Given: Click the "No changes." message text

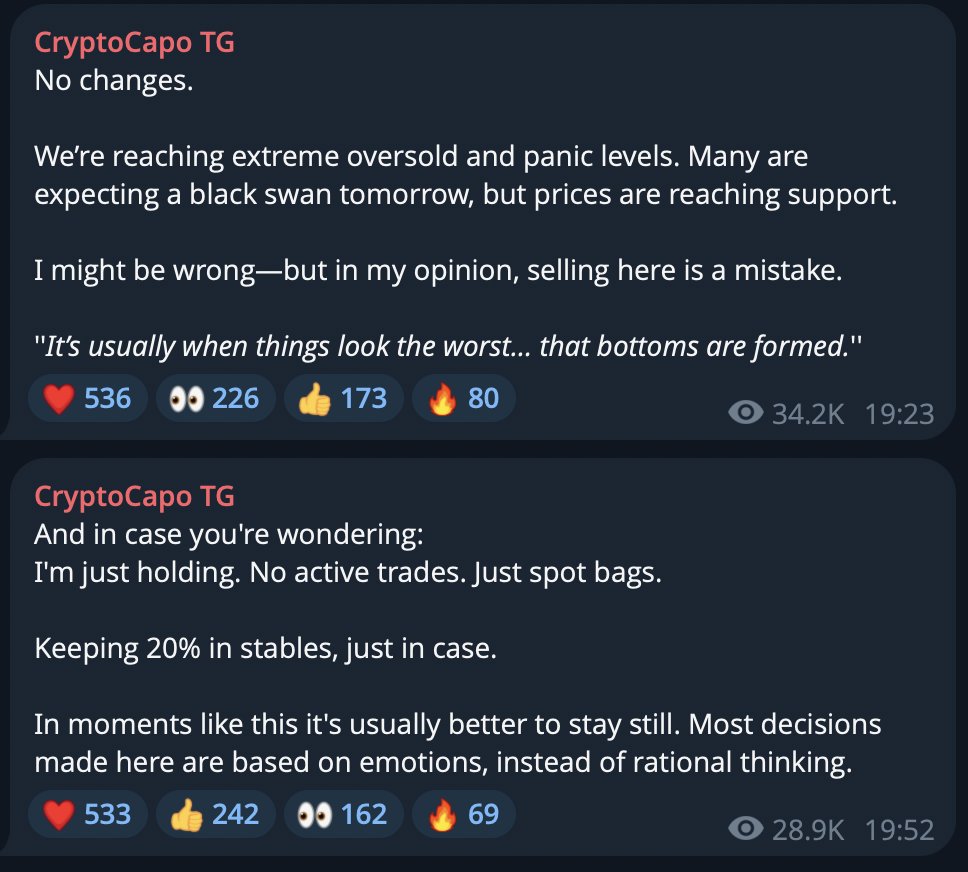Looking at the screenshot, I should pyautogui.click(x=114, y=80).
